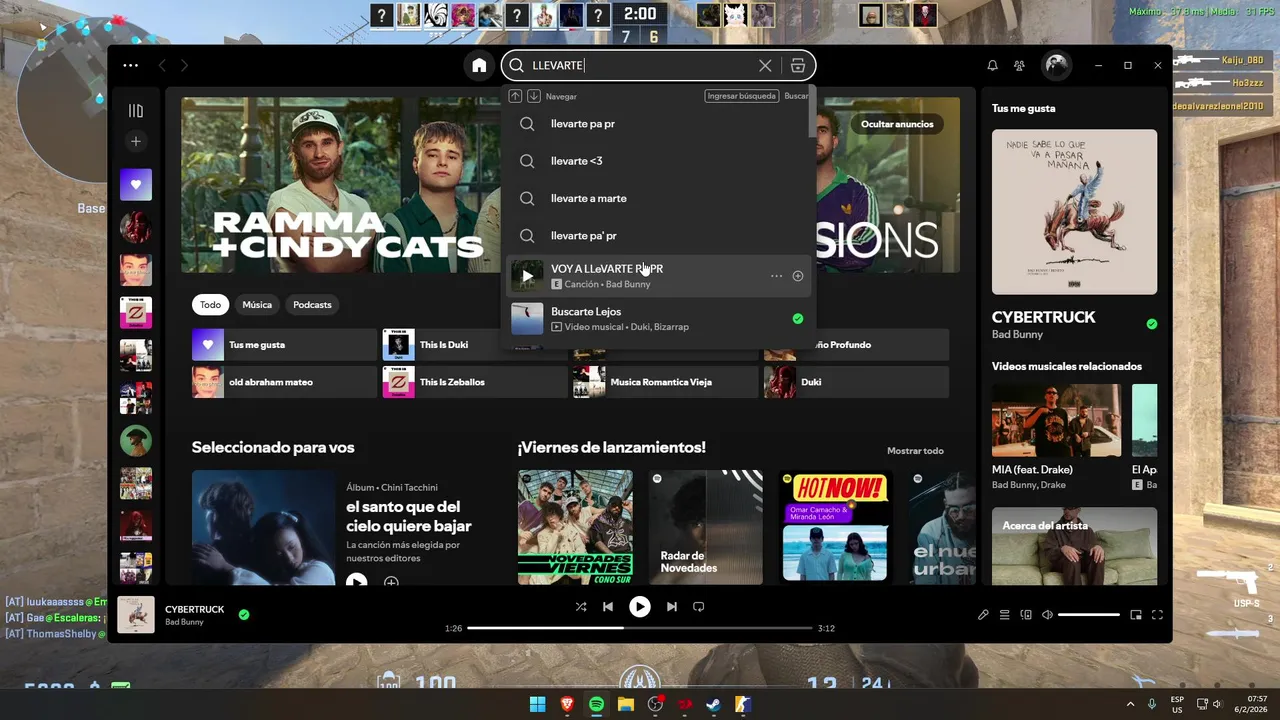Open 'old abraham mateo' shortcut tile
This screenshot has width=1280, height=720.
pyautogui.click(x=284, y=382)
